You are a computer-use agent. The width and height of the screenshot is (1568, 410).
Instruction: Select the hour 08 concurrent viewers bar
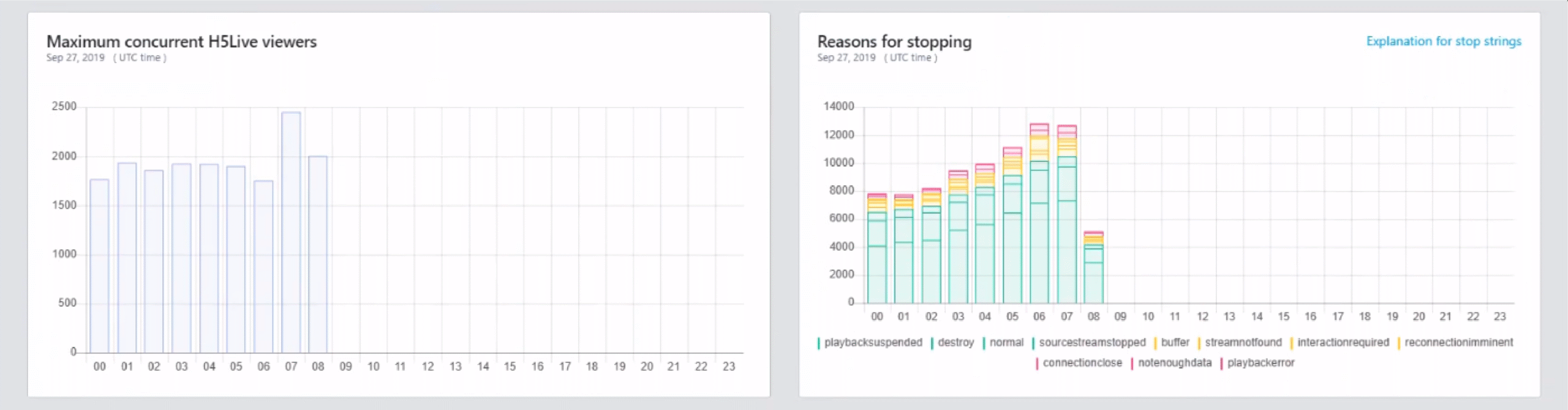pos(318,254)
